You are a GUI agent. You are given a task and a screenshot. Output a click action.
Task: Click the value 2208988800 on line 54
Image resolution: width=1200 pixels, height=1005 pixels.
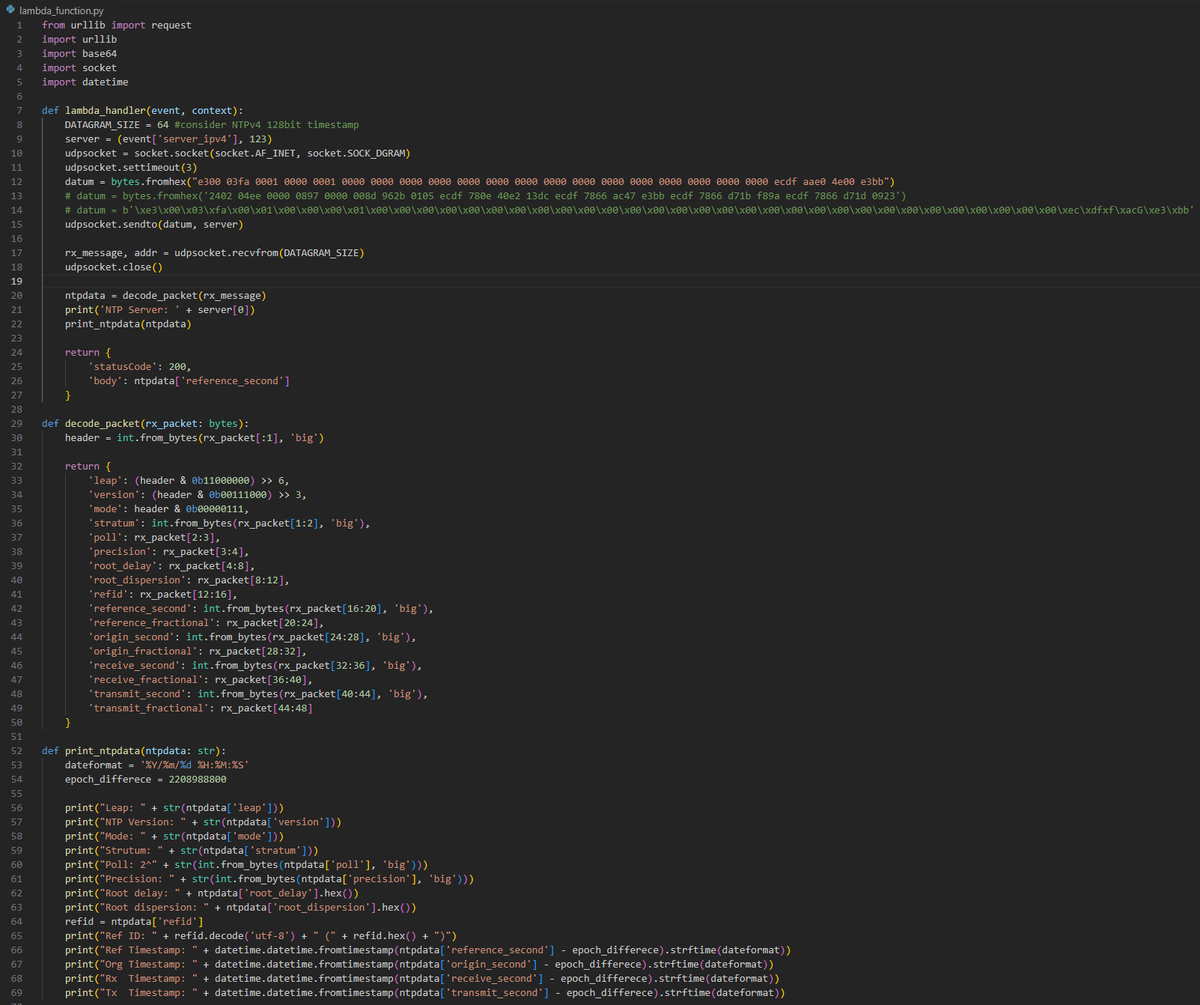point(196,778)
